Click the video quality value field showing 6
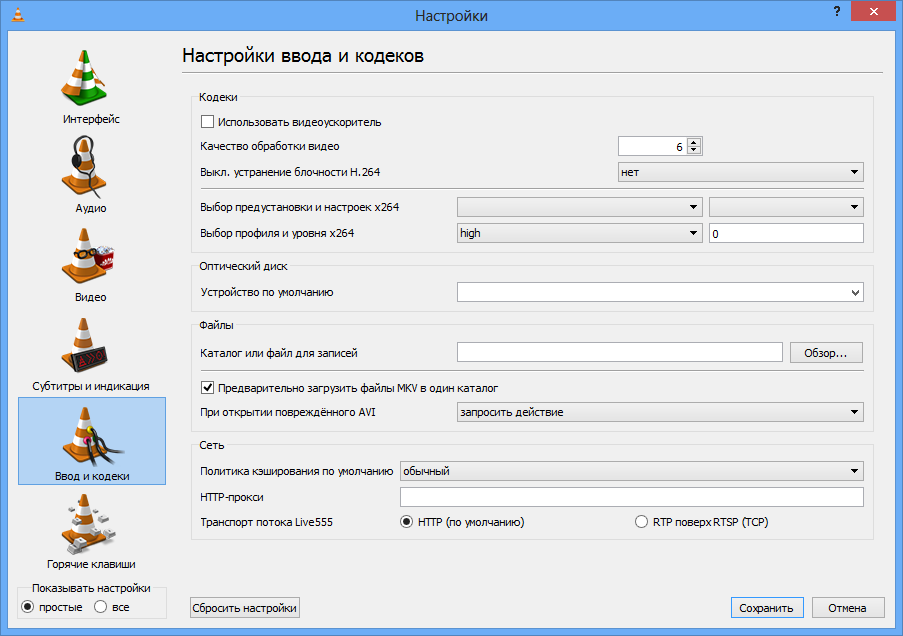Viewport: 903px width, 636px height. (652, 146)
